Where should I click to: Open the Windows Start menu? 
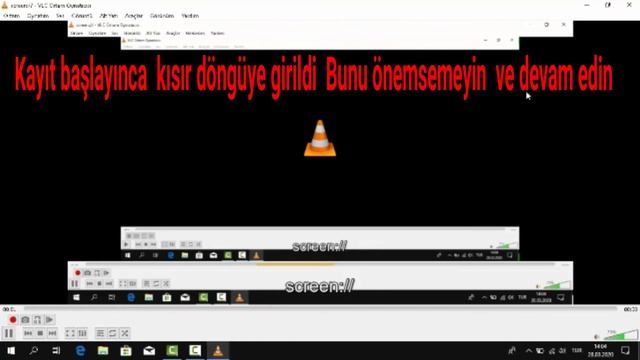tap(11, 351)
